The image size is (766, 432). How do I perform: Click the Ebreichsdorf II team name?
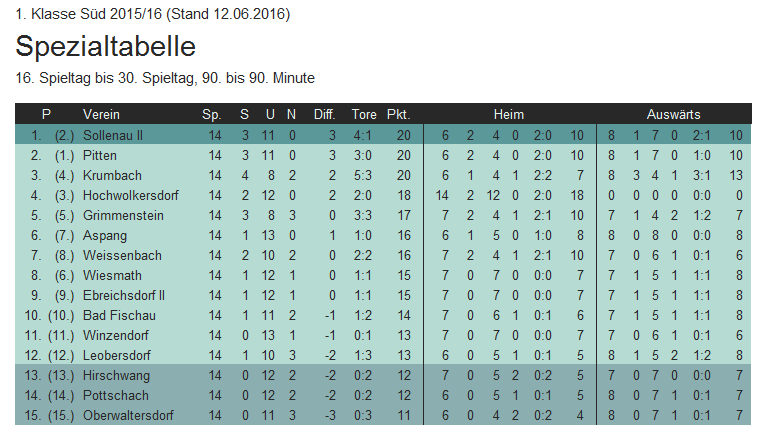tap(124, 295)
